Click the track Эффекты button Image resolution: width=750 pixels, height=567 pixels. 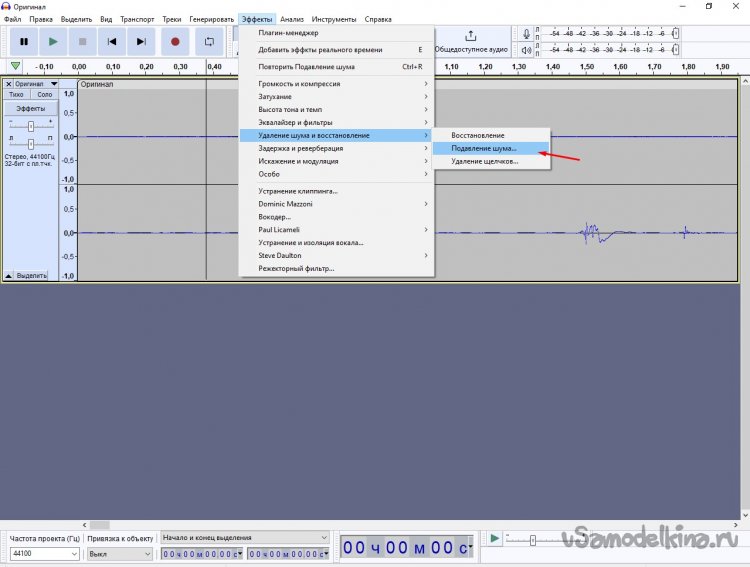click(x=31, y=107)
